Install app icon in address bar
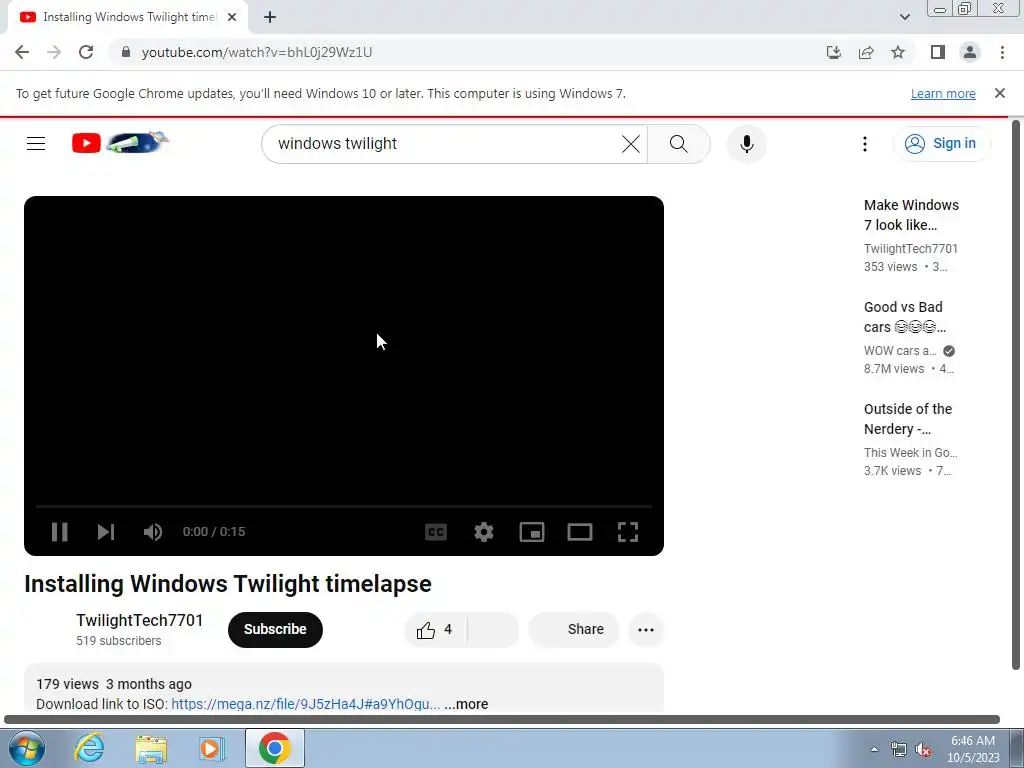This screenshot has width=1024, height=768. tap(834, 52)
